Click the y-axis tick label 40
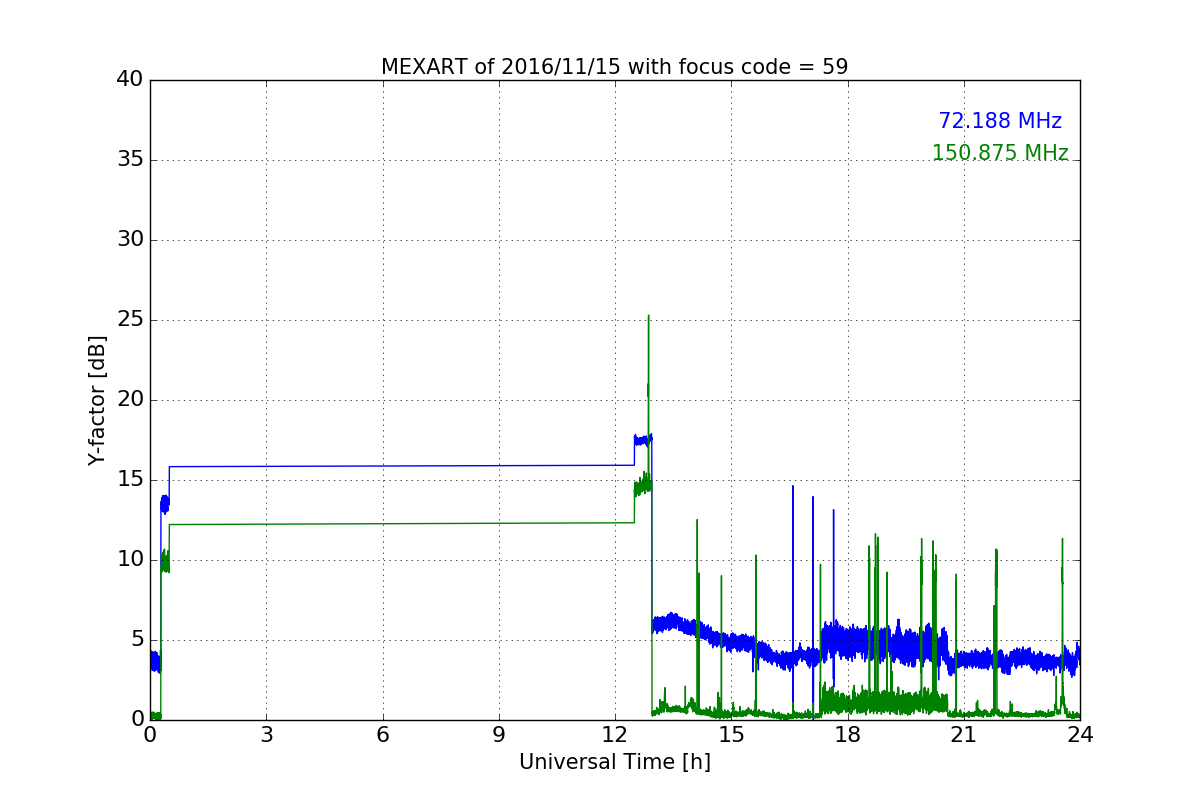 [x=130, y=80]
